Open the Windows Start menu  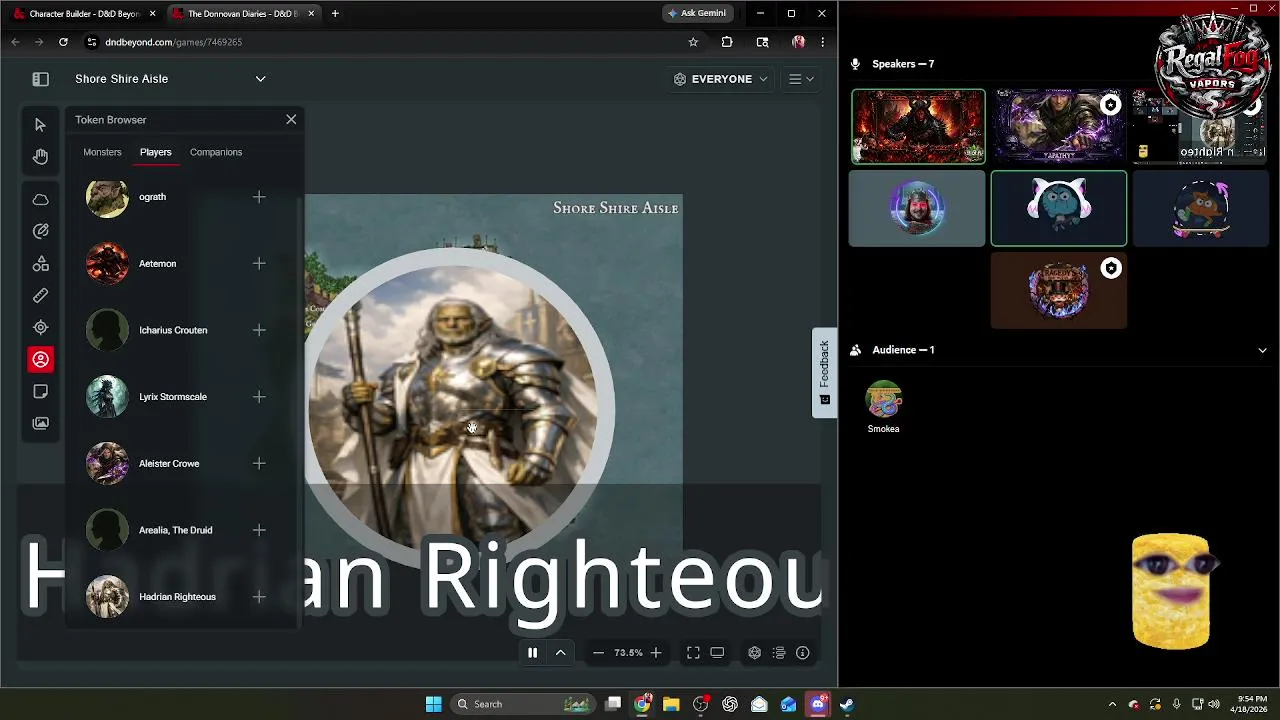click(434, 704)
